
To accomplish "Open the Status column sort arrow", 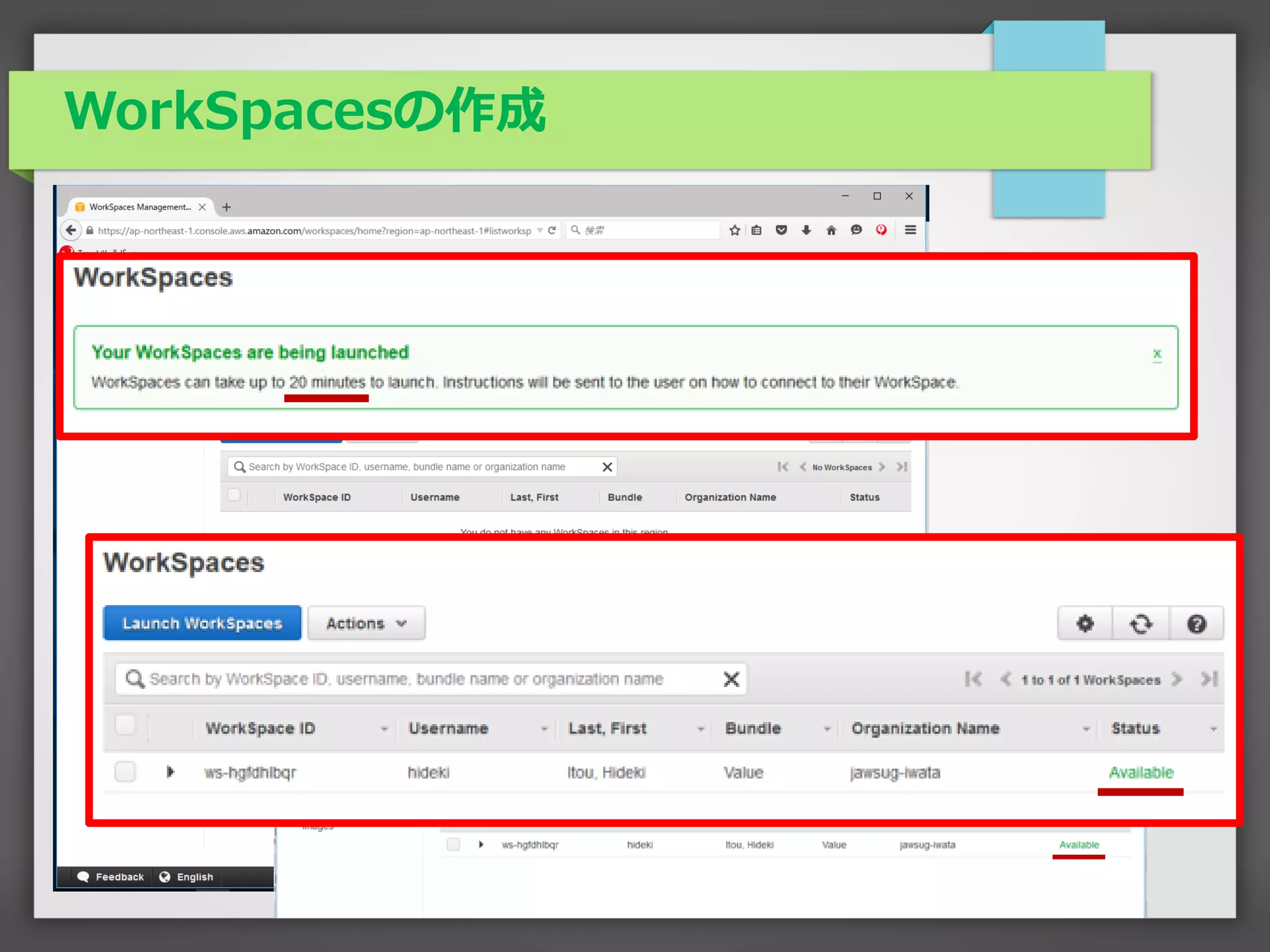I will pos(1213,729).
